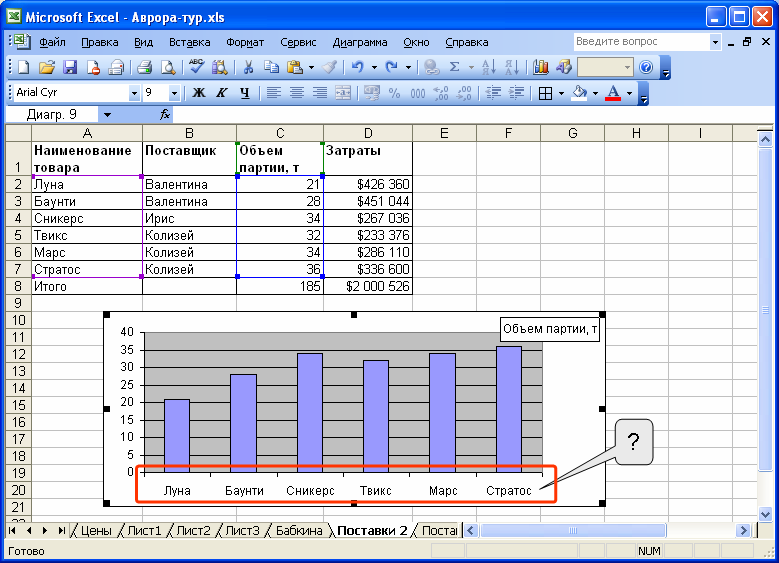The height and width of the screenshot is (563, 779).
Task: Open the font size dropdown
Action: pyautogui.click(x=174, y=93)
